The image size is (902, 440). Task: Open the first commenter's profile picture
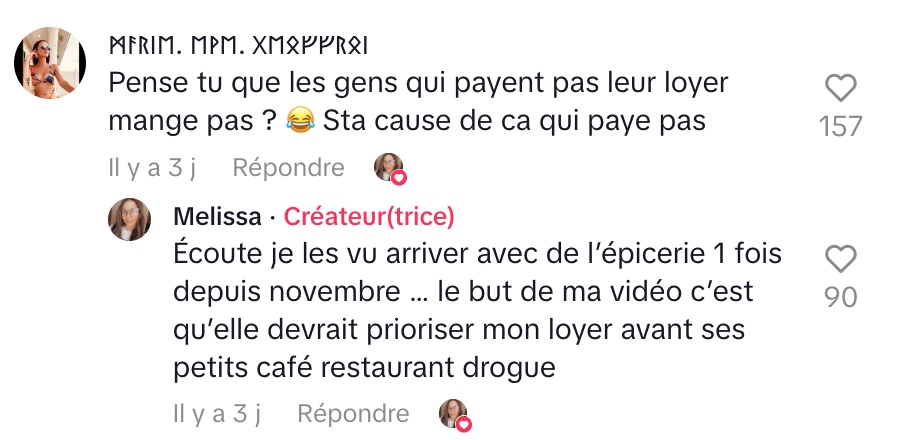click(x=50, y=63)
